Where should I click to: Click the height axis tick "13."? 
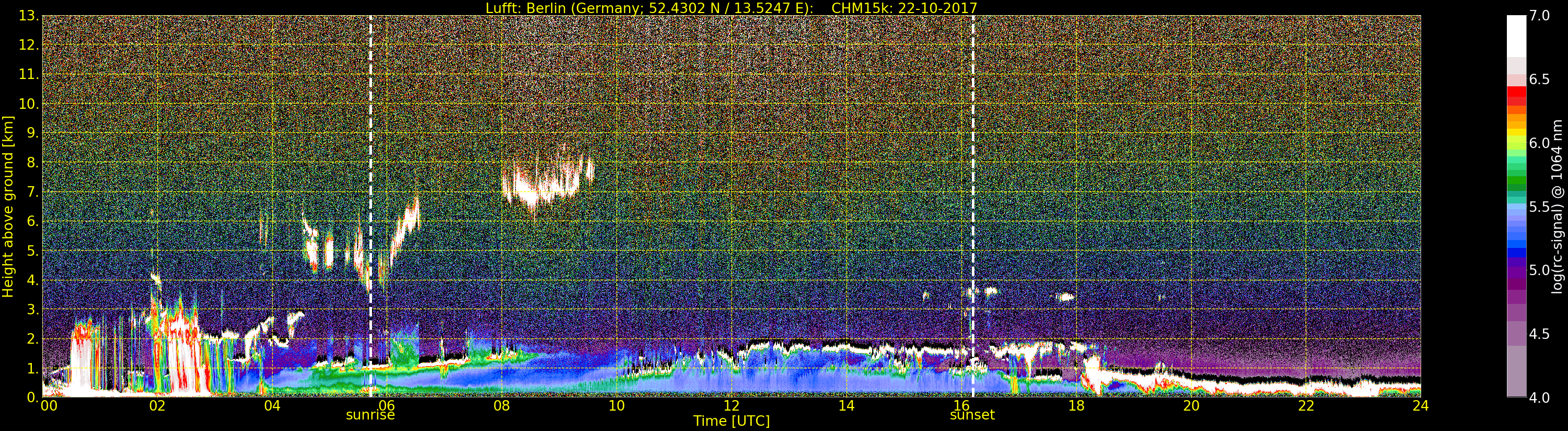click(29, 16)
